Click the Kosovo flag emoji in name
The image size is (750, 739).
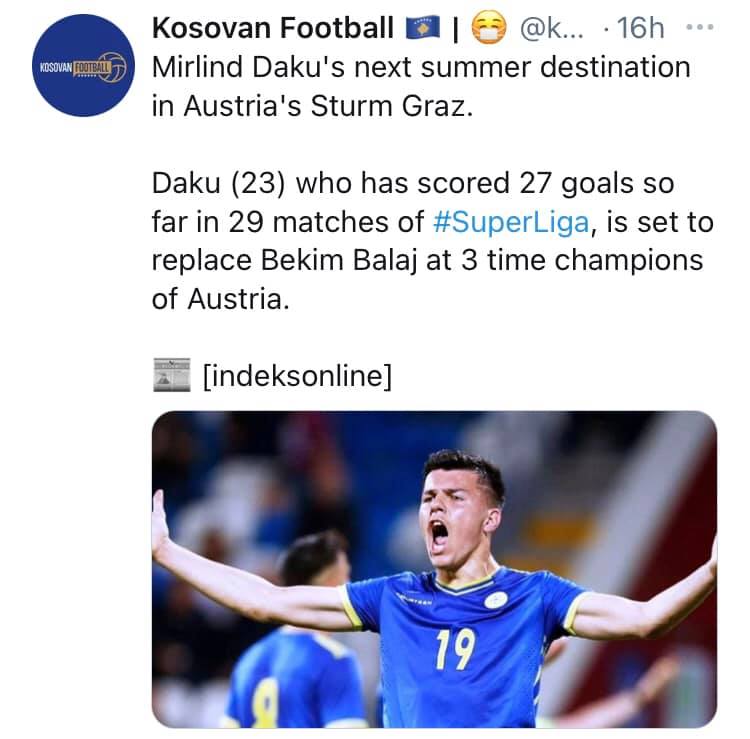coord(422,28)
